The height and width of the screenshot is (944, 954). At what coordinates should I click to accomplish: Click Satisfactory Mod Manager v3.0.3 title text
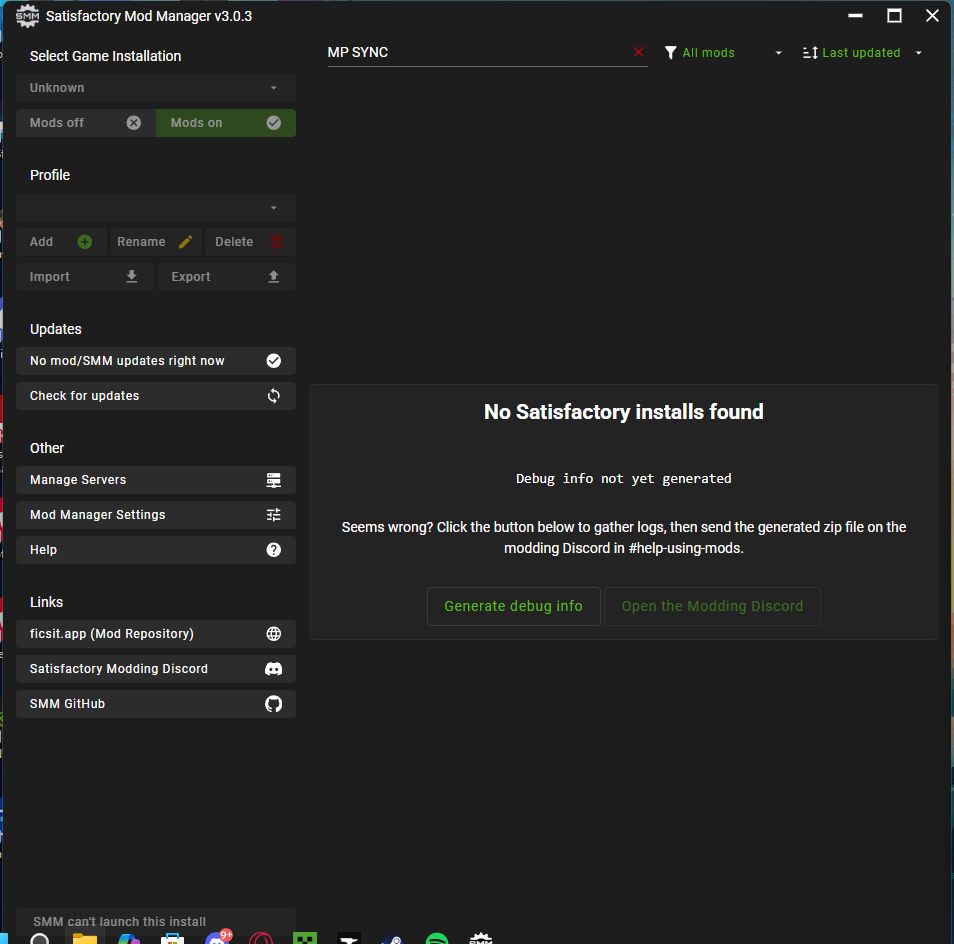click(149, 16)
